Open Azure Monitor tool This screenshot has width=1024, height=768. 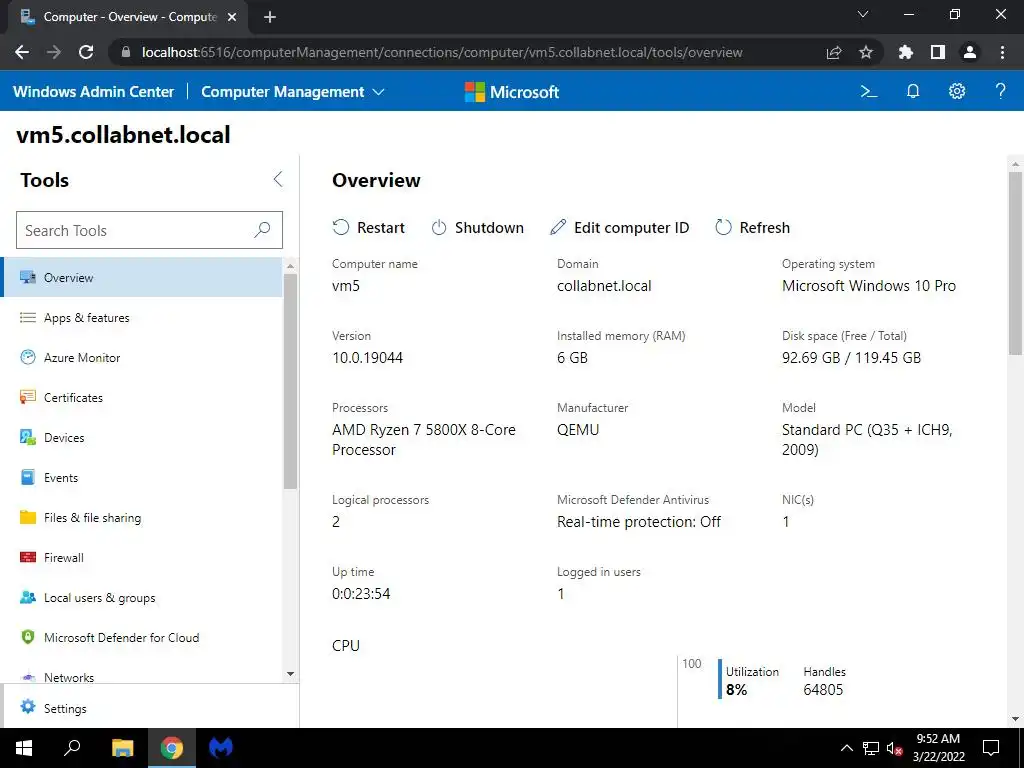click(x=142, y=357)
